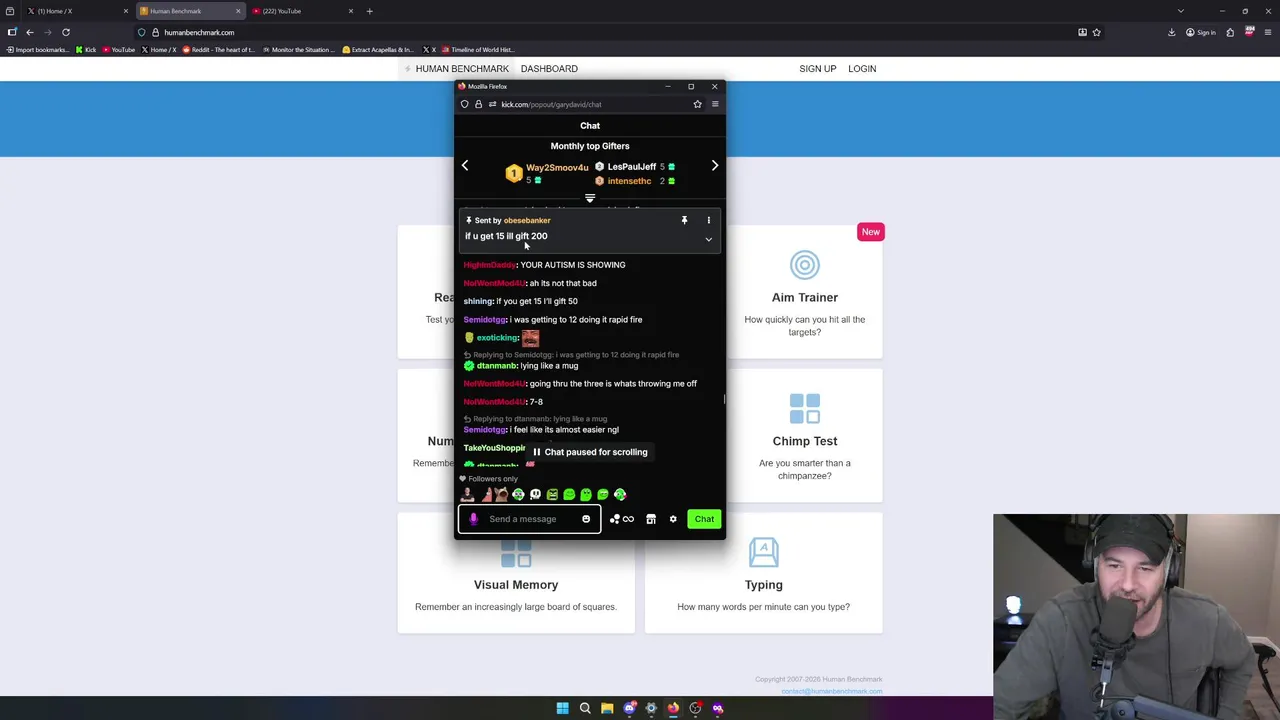1280x720 pixels.
Task: Open the YouTube bookmark in the bookmarks bar
Action: click(x=118, y=49)
